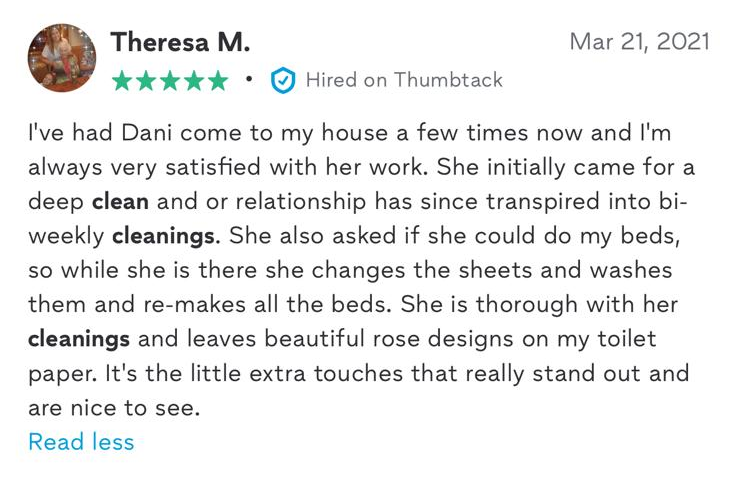Click the fifth and last rating star
Screen dimensions: 738x478
coord(217,81)
